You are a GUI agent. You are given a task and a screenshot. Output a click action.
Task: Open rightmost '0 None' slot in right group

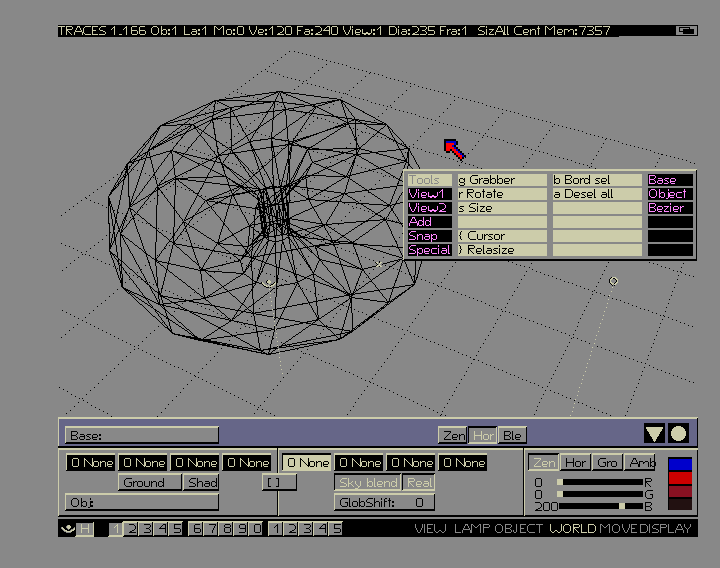tap(463, 462)
